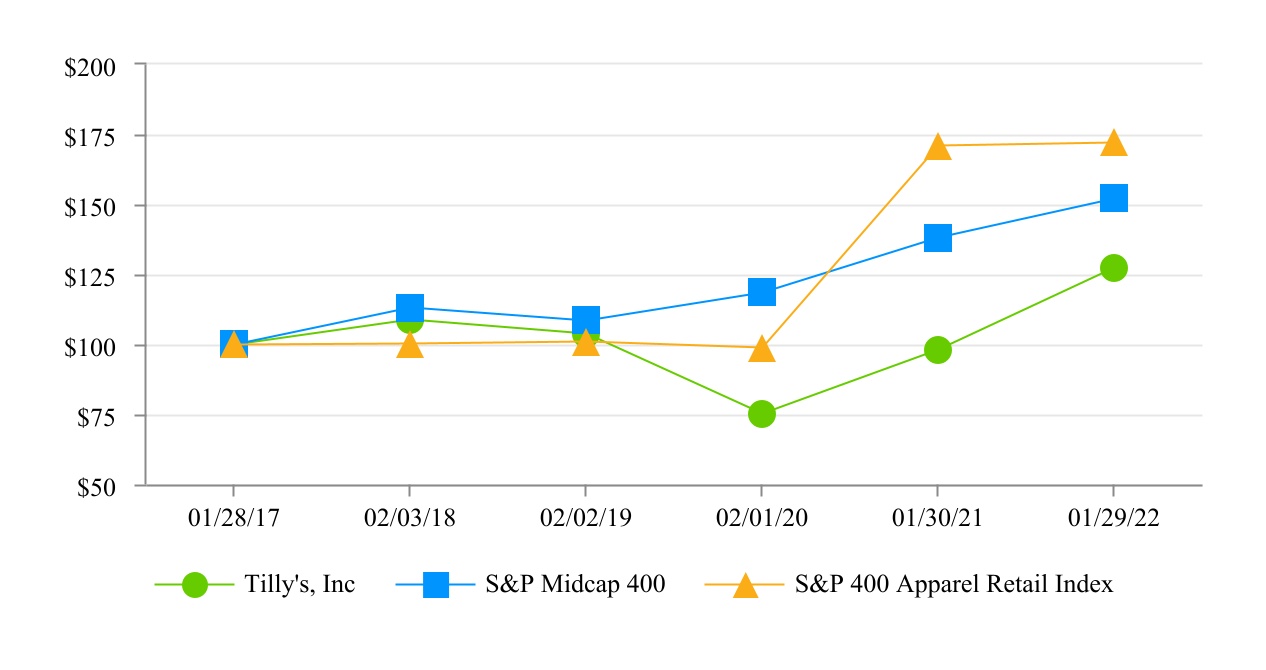Click blue square marker at 01/29/22
The image size is (1266, 670).
(x=1113, y=198)
